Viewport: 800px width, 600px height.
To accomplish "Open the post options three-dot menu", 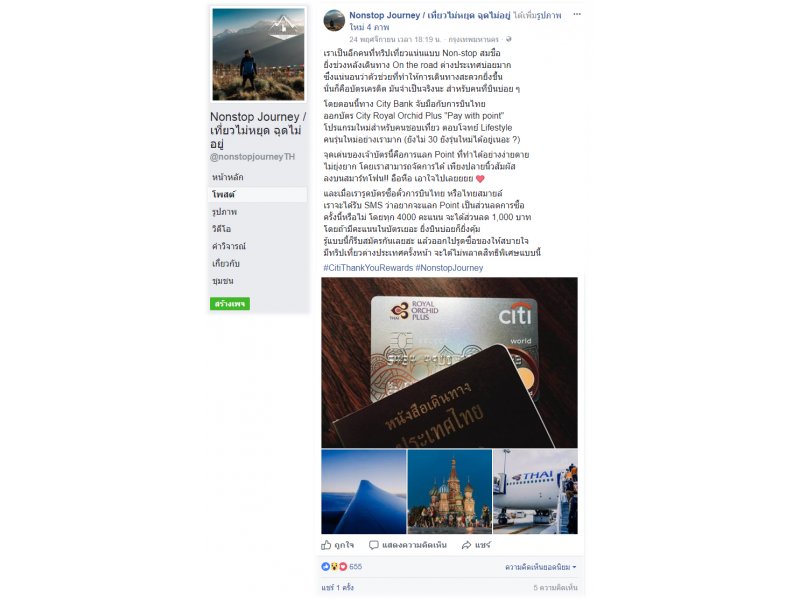I will (577, 14).
